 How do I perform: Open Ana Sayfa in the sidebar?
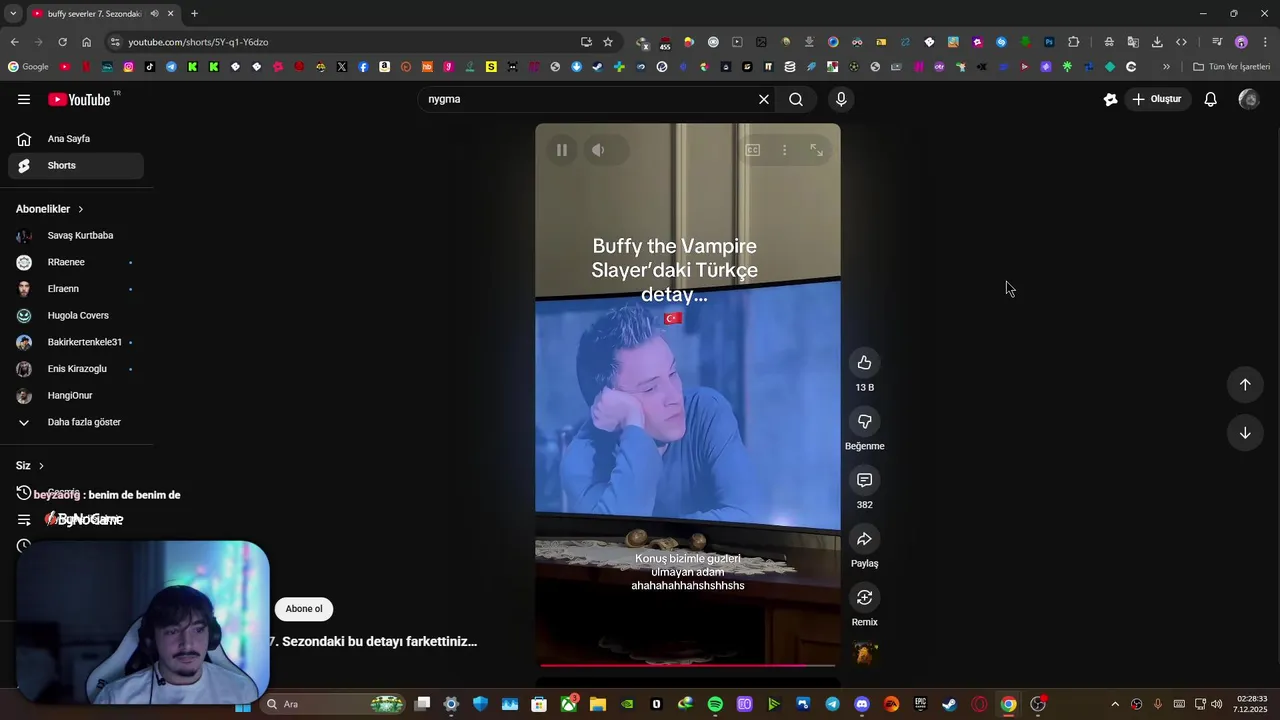(x=76, y=139)
